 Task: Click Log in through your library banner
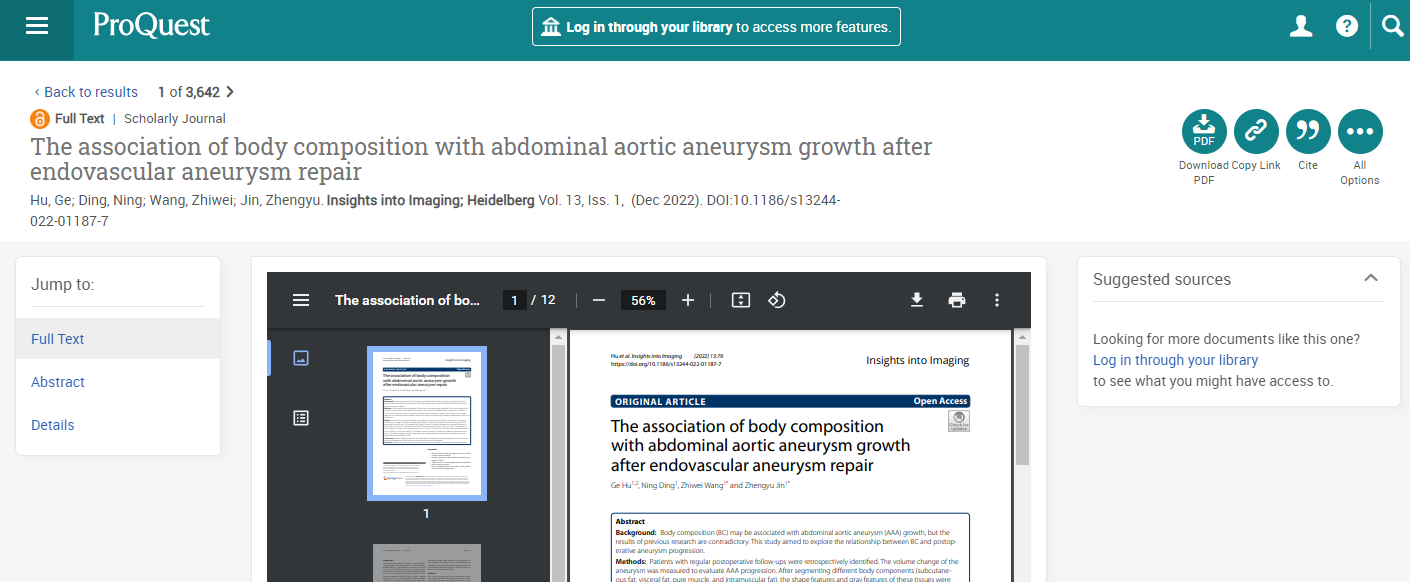716,27
